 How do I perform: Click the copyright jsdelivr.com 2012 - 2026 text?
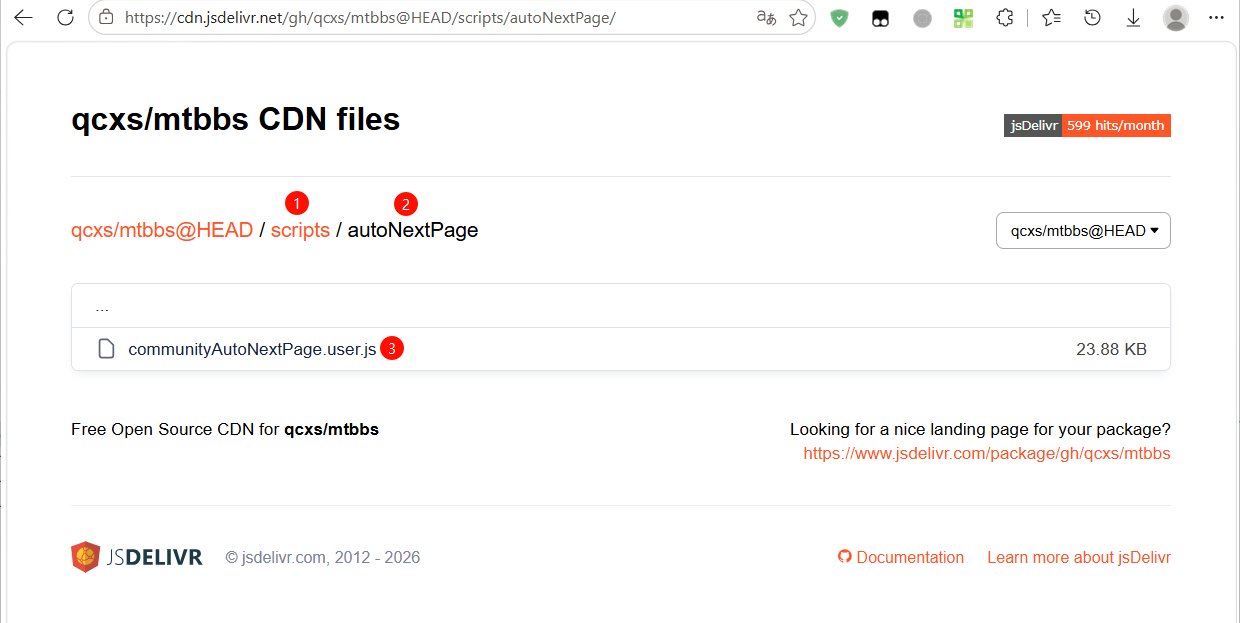click(323, 557)
